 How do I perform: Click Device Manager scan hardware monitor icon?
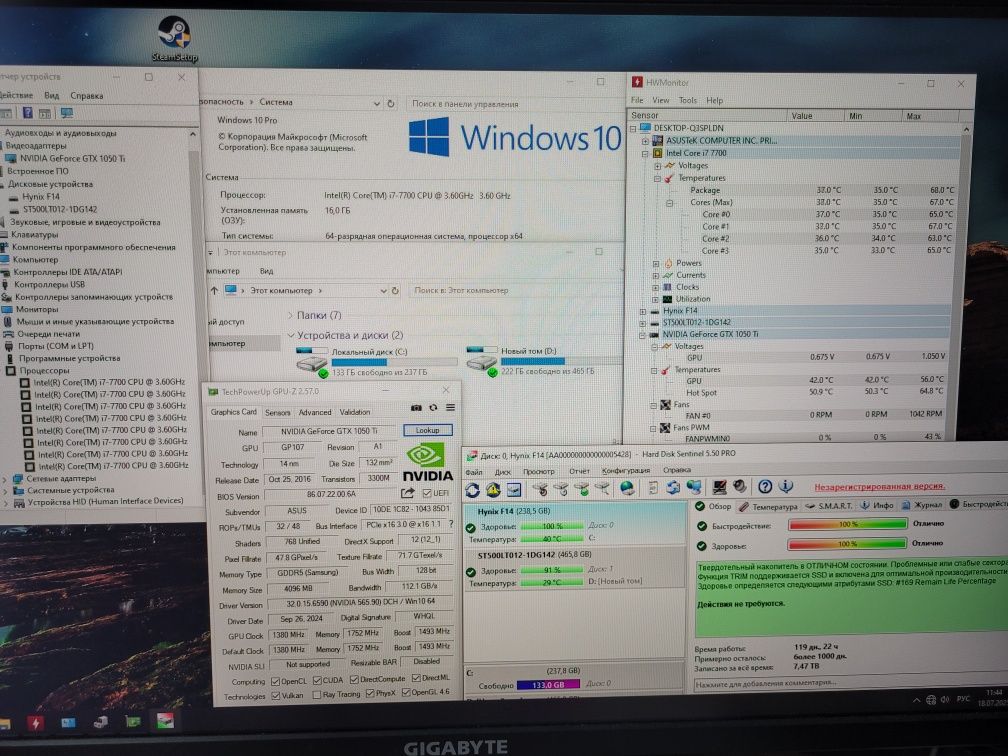pyautogui.click(x=66, y=113)
